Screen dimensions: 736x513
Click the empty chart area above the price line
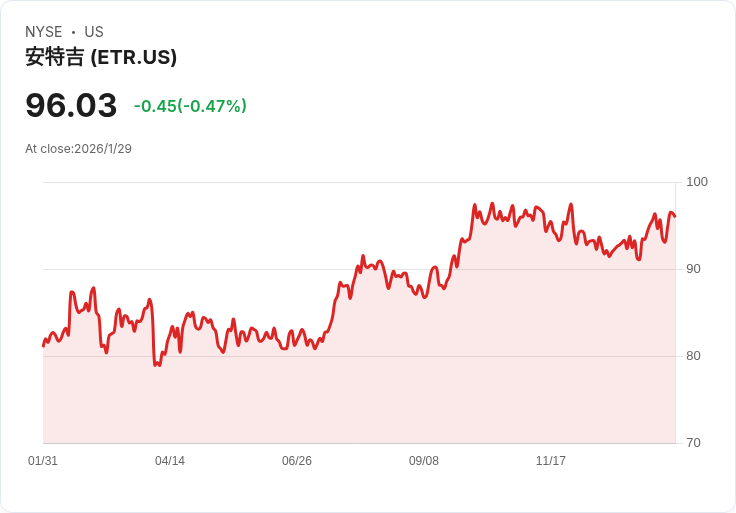(x=250, y=230)
